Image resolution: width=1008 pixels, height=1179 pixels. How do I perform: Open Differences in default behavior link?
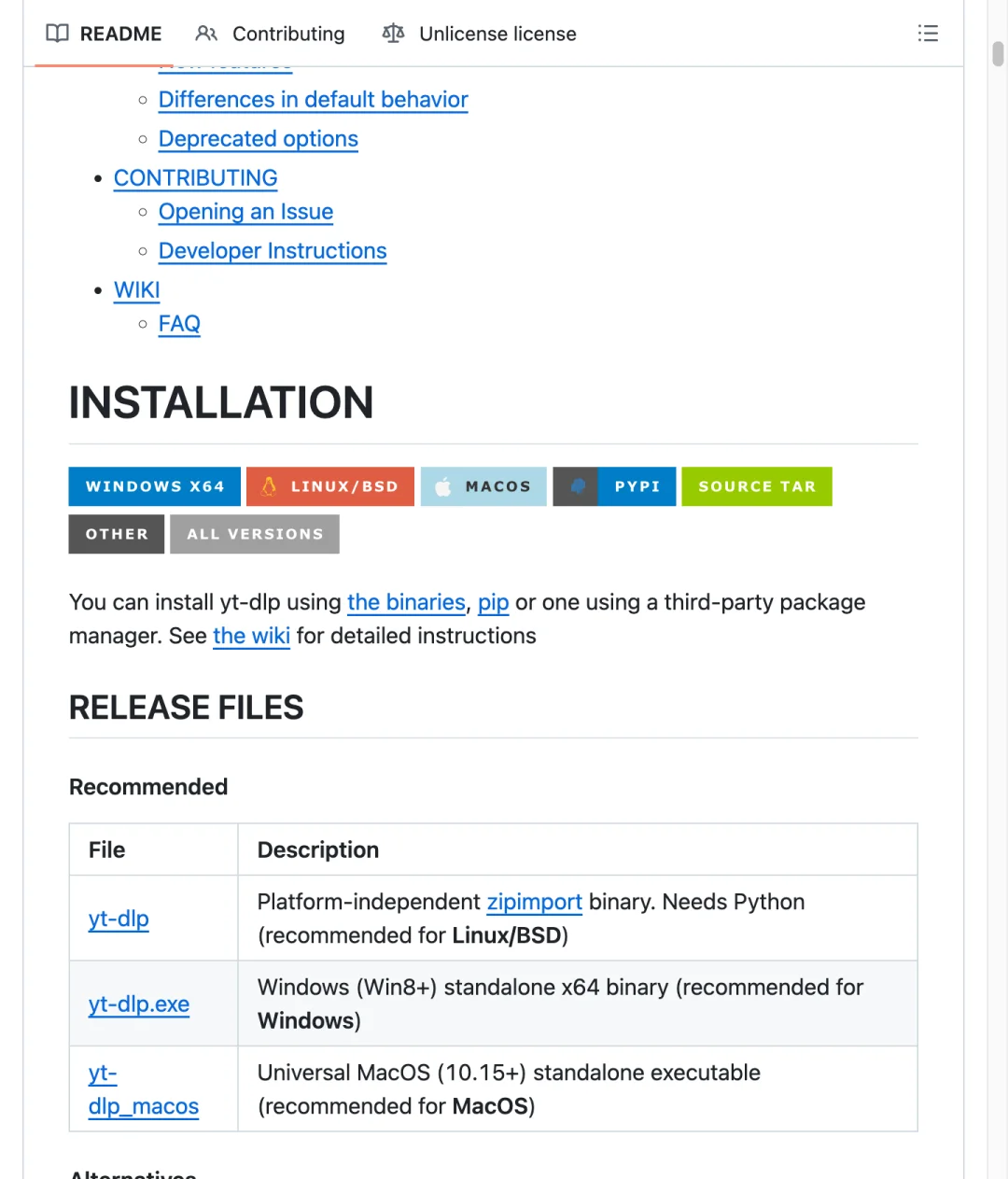pos(314,100)
